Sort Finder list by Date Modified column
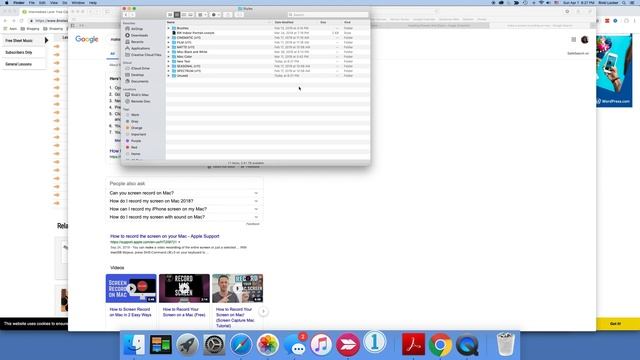640x360 pixels. pos(284,22)
